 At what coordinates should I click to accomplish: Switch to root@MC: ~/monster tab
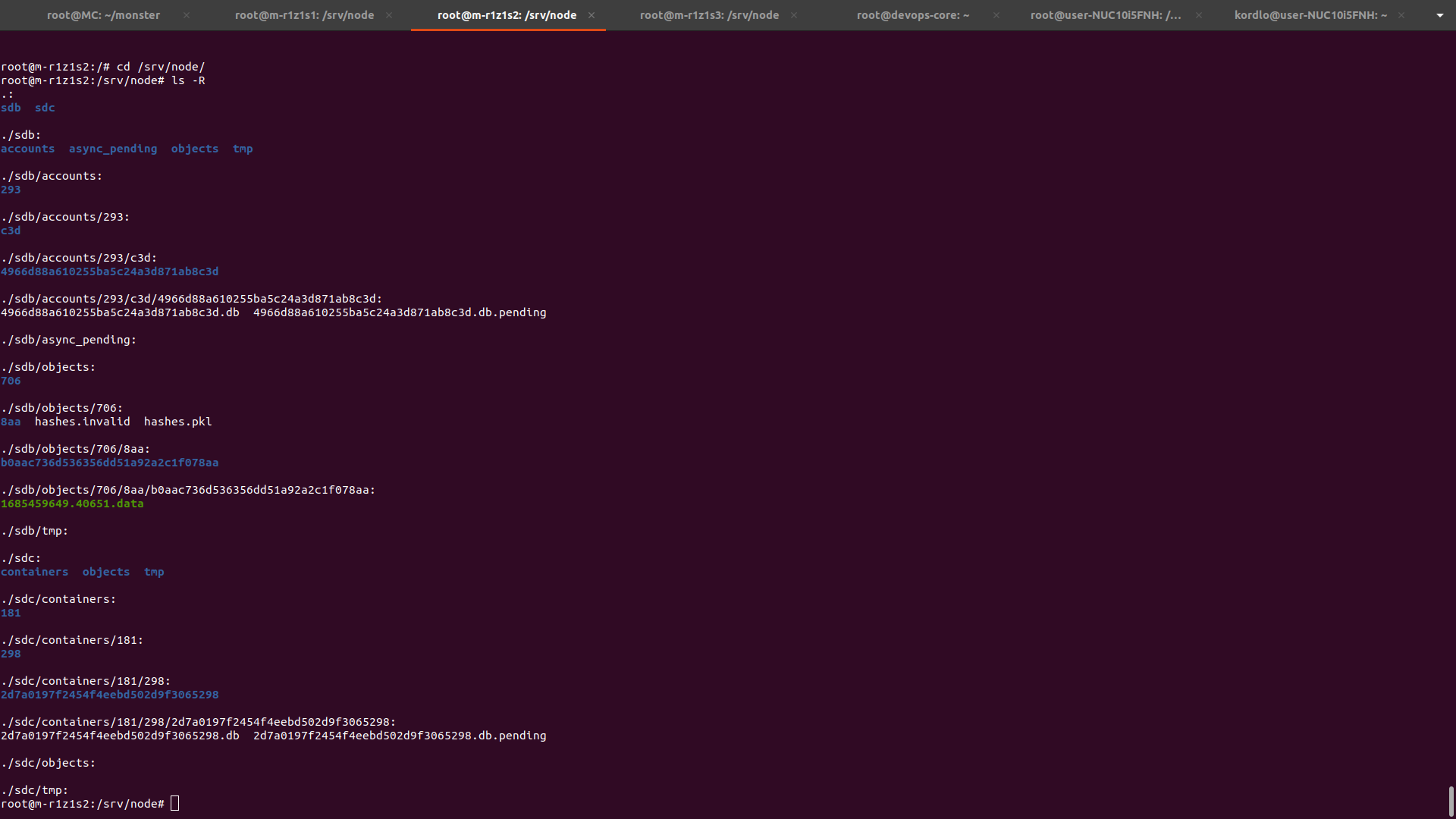click(103, 15)
